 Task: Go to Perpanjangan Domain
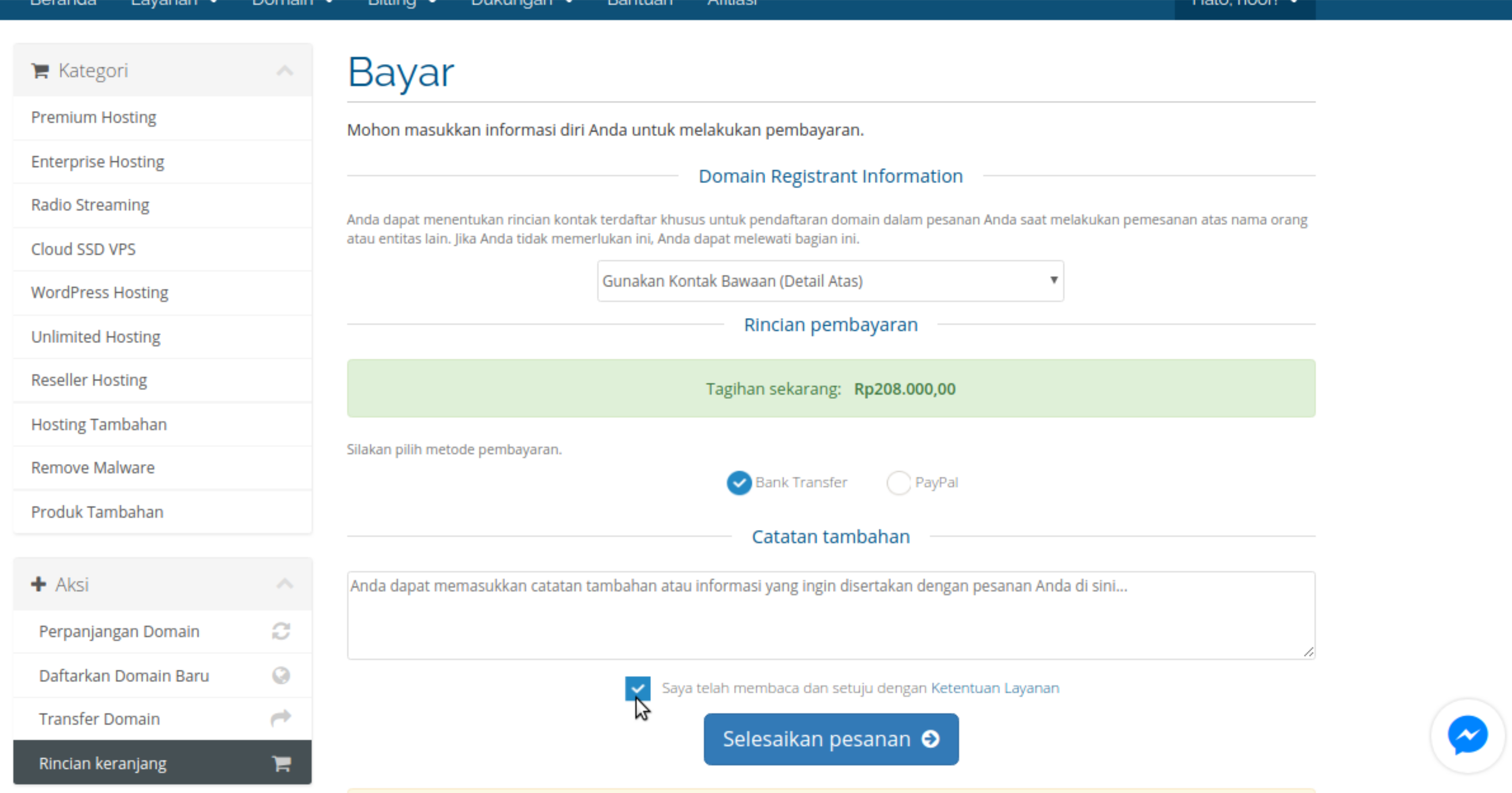pos(163,632)
